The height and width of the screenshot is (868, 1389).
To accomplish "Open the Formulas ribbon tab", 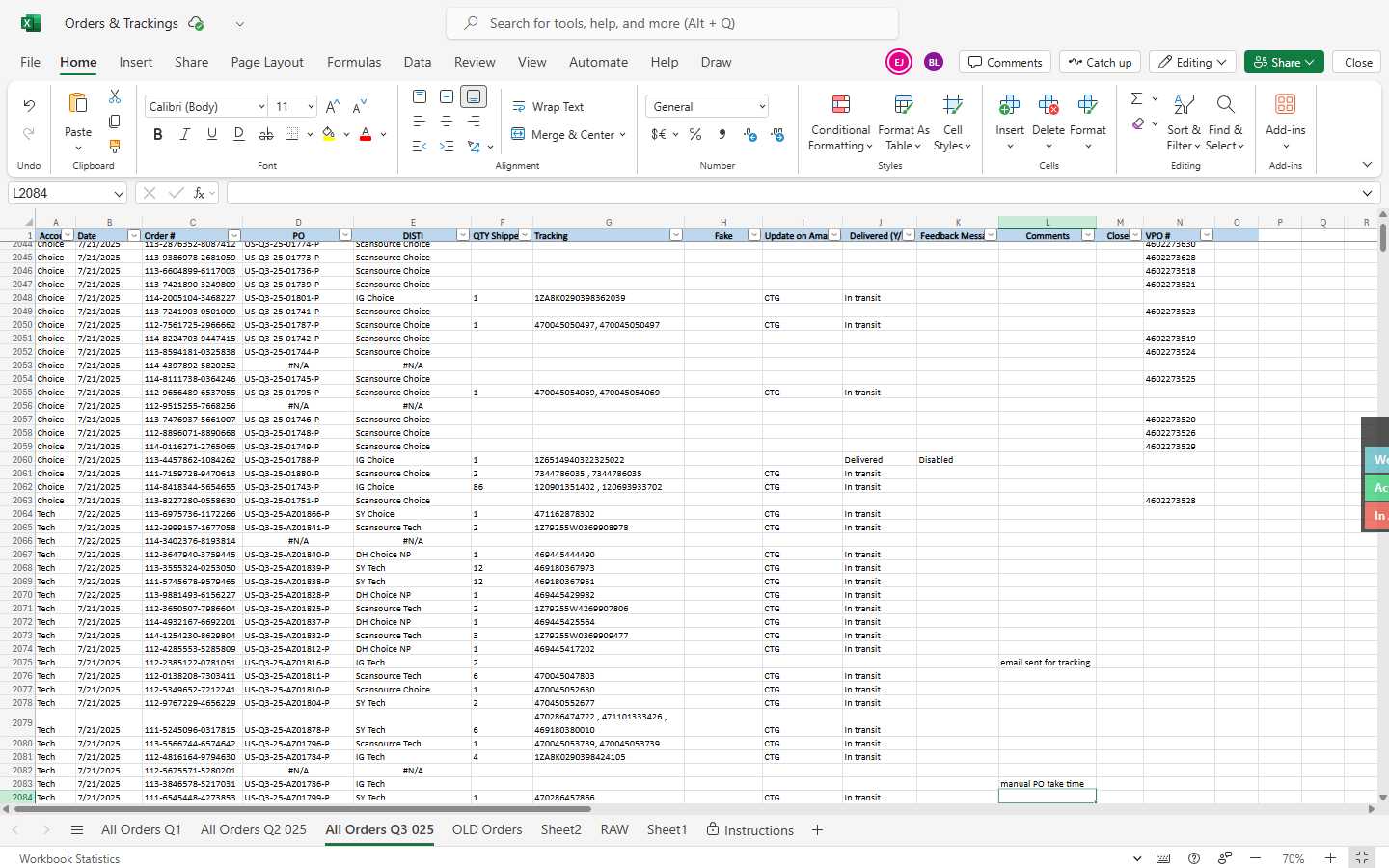I will click(354, 62).
